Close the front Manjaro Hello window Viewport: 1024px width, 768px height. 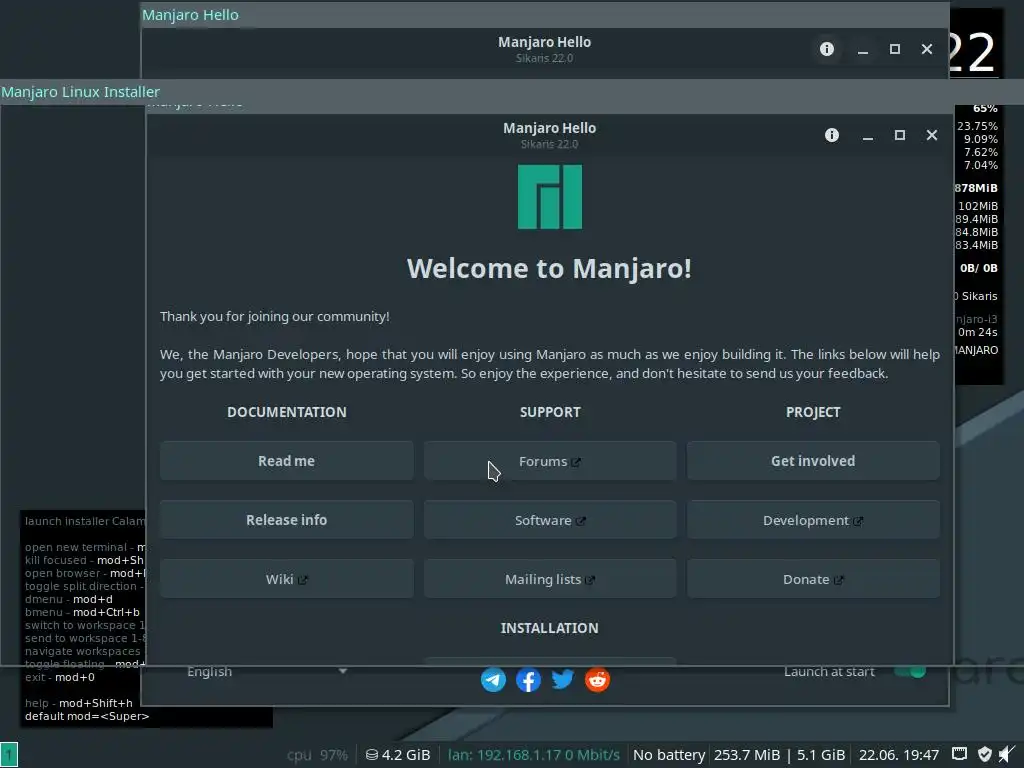931,135
